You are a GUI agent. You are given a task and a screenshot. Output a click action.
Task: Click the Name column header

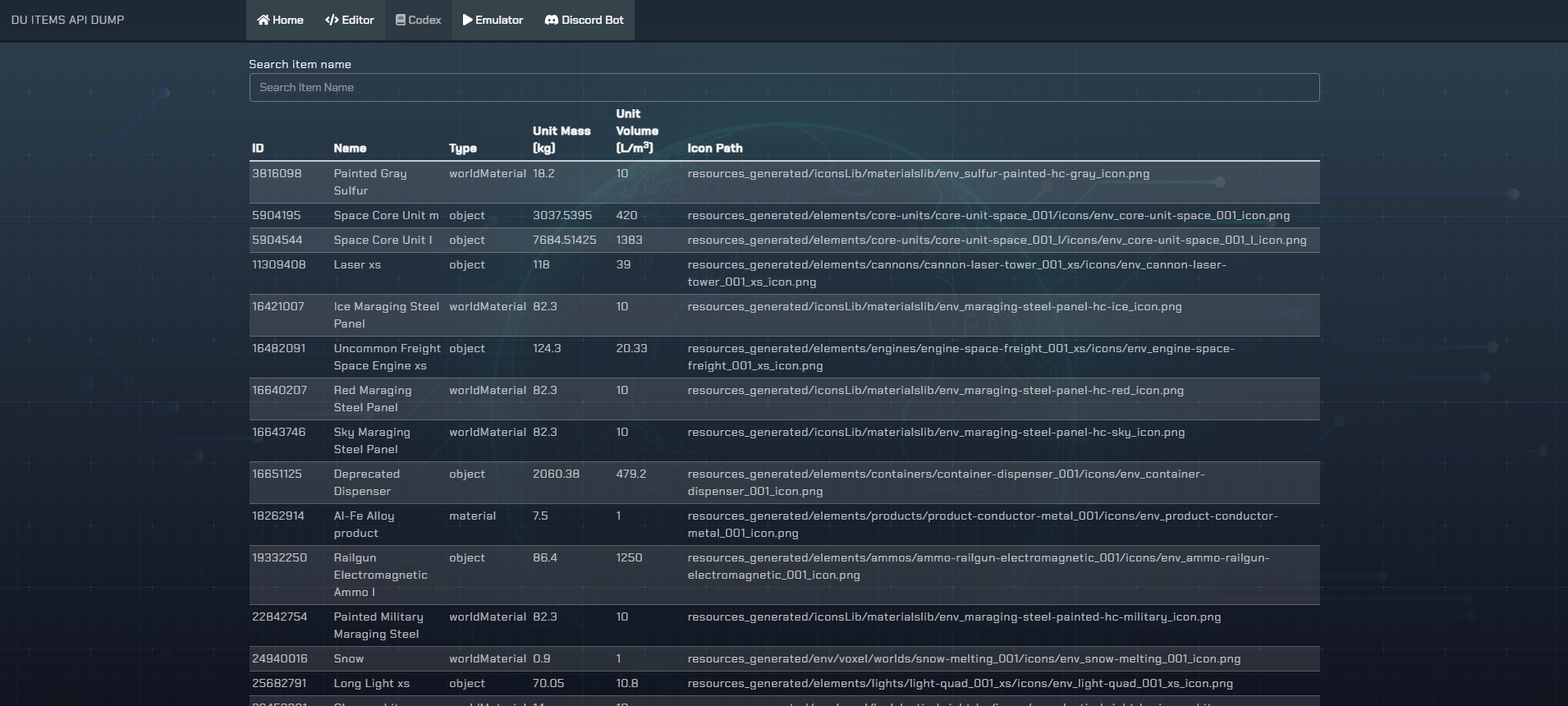350,148
